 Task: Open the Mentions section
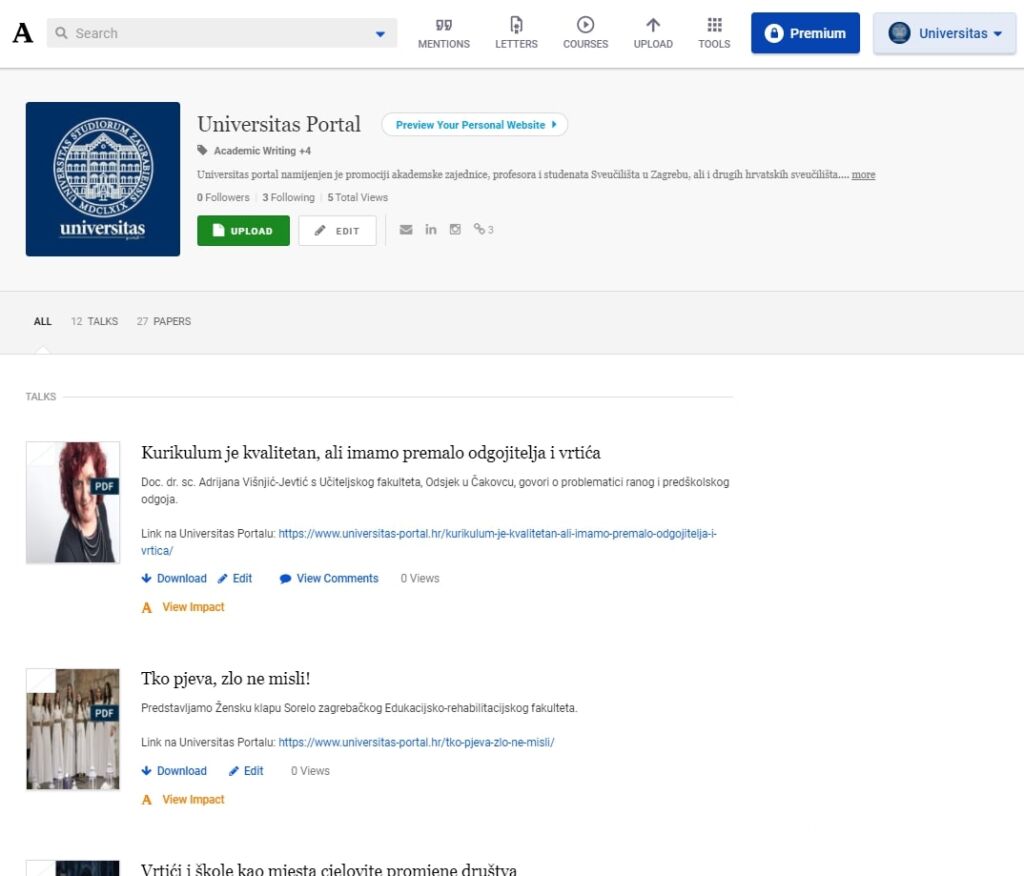(443, 32)
